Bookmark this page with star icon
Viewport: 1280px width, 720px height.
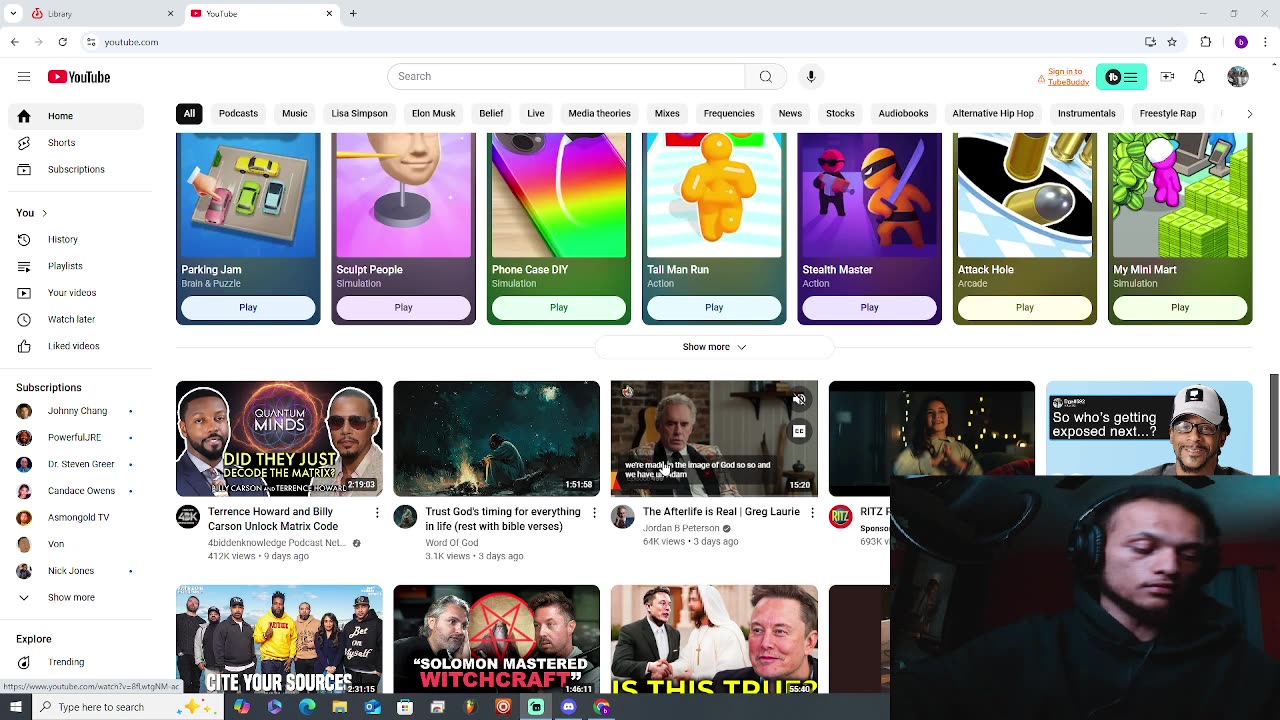click(1172, 42)
